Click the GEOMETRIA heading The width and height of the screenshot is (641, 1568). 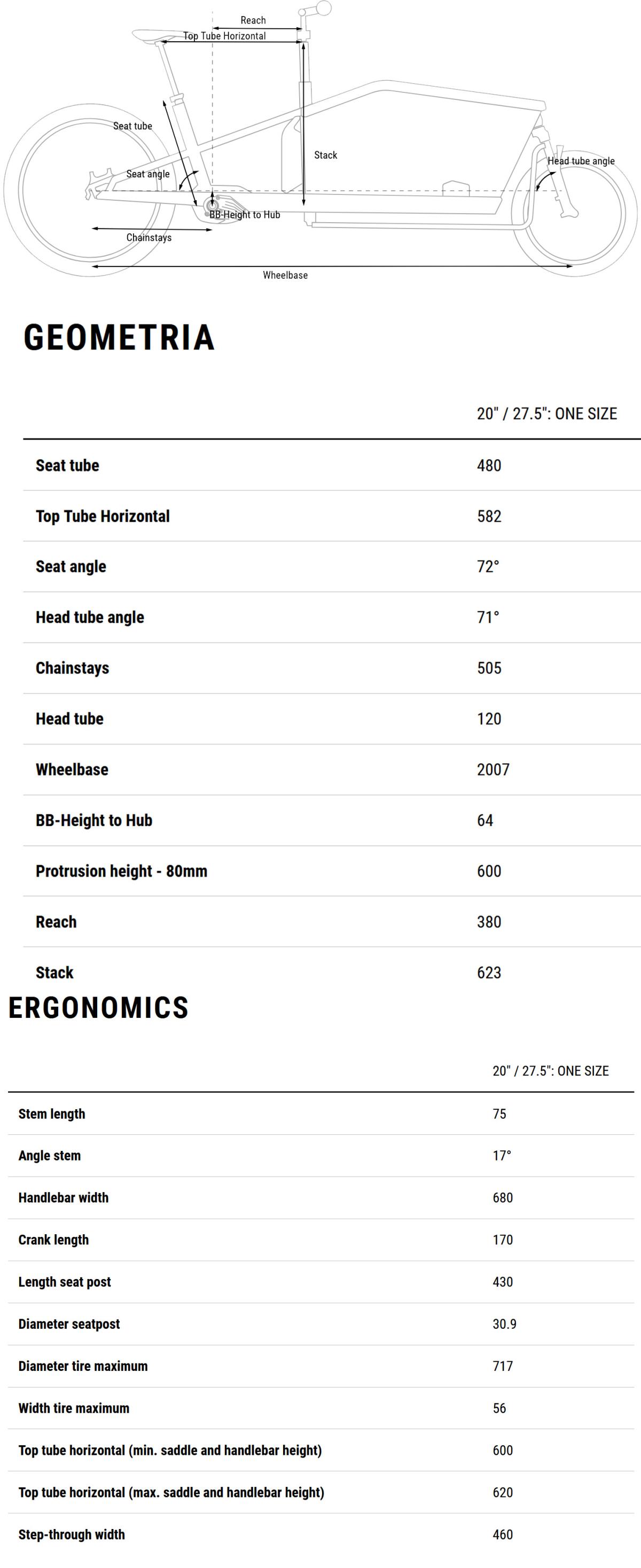(119, 337)
